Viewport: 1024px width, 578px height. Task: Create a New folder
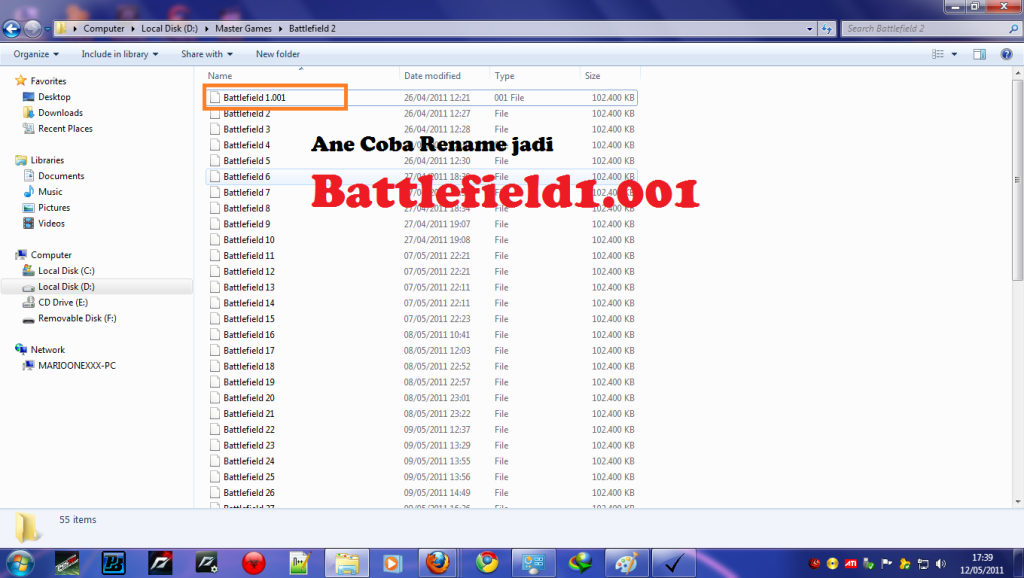[278, 54]
